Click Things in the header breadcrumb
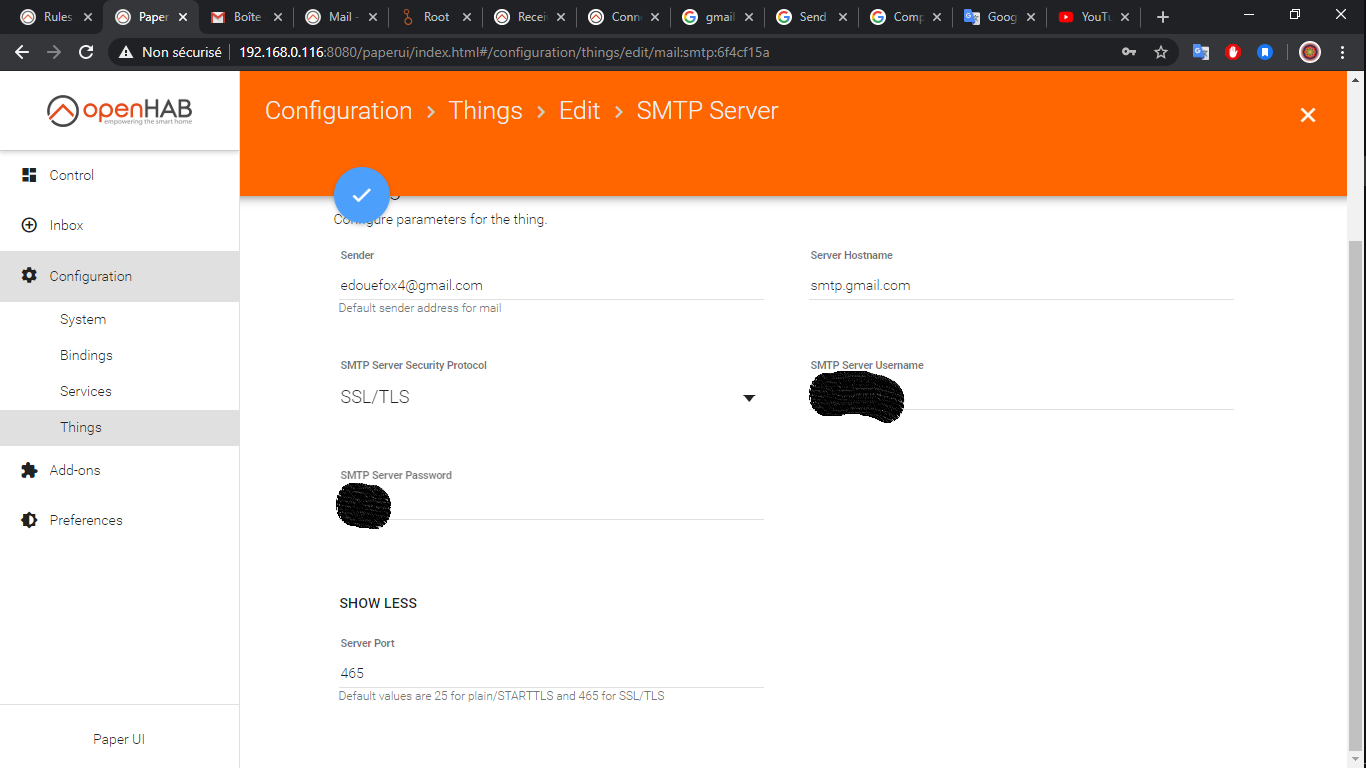1366x768 pixels. [485, 111]
